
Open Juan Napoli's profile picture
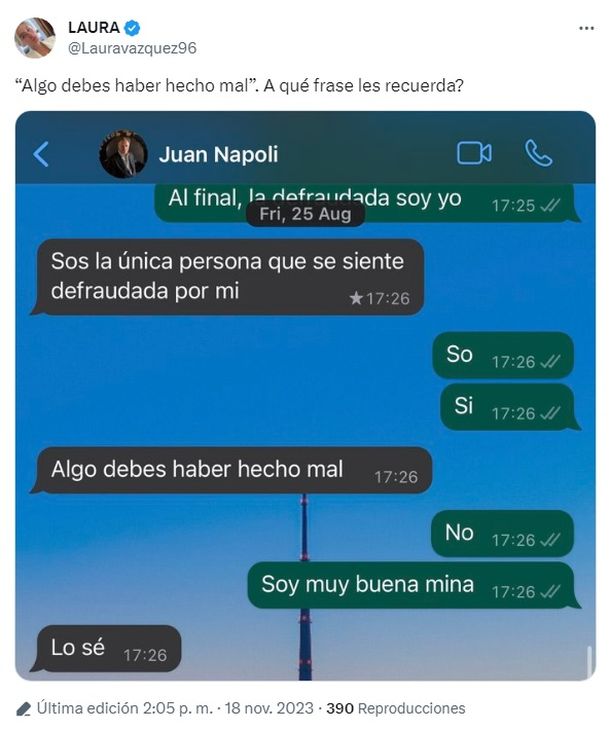coord(123,154)
